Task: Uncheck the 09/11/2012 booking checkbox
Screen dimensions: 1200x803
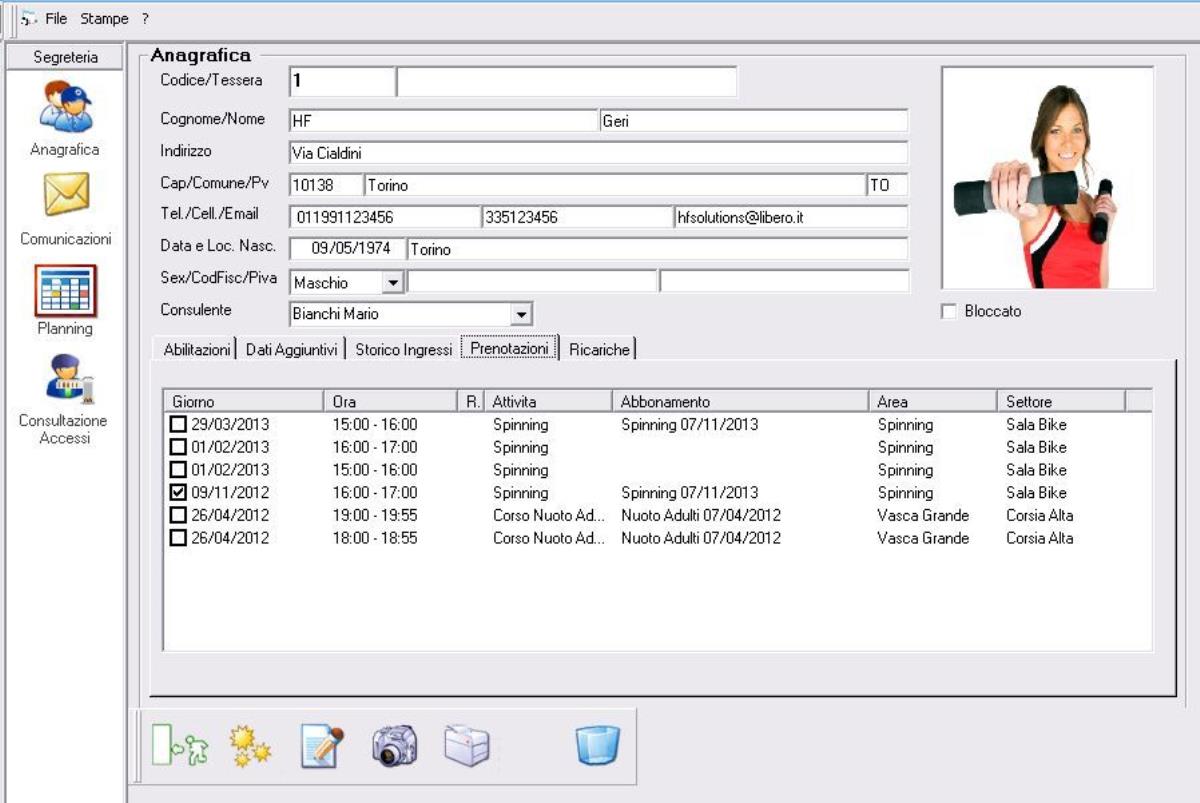Action: point(178,493)
